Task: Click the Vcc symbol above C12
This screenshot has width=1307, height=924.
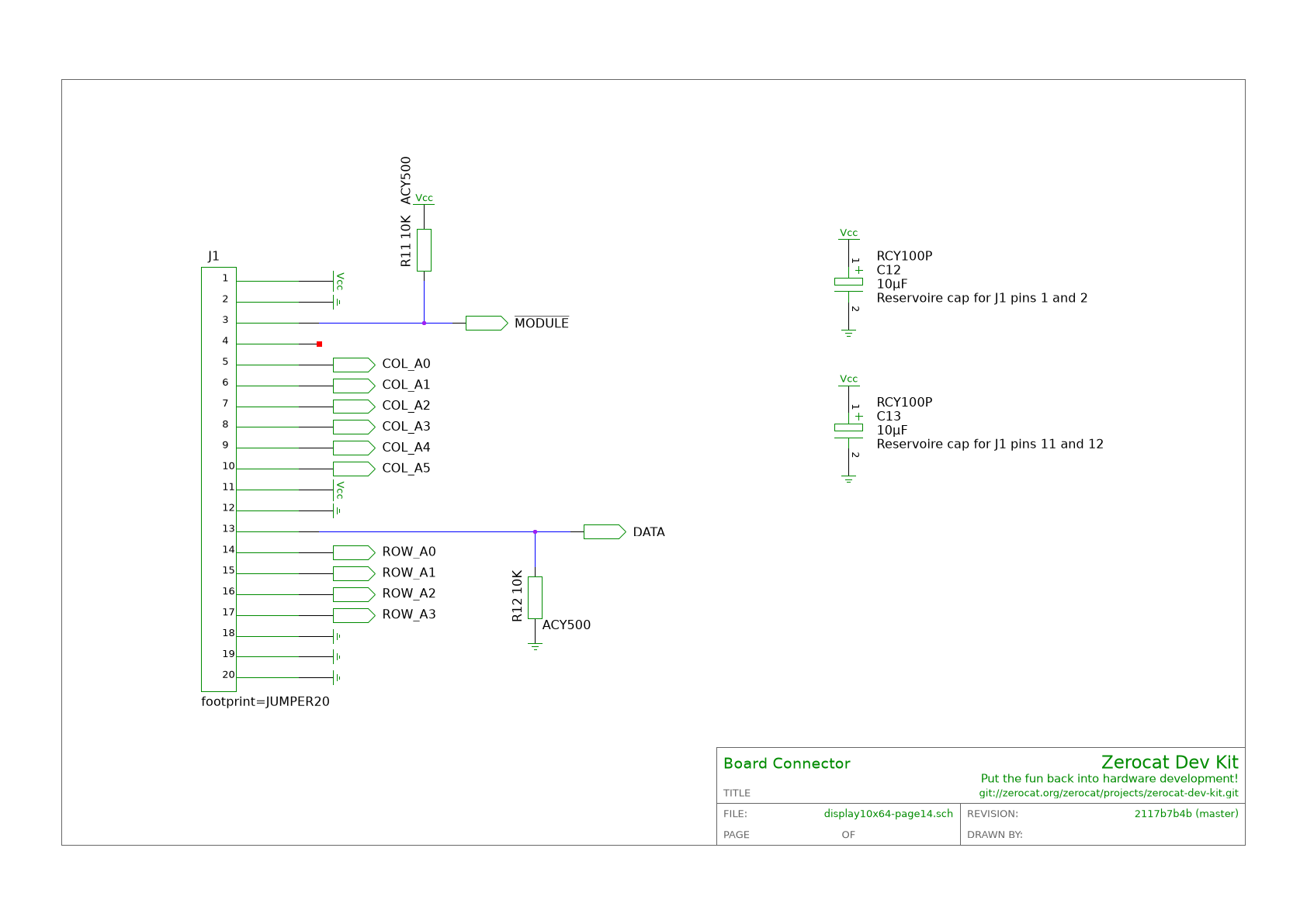Action: tap(848, 234)
